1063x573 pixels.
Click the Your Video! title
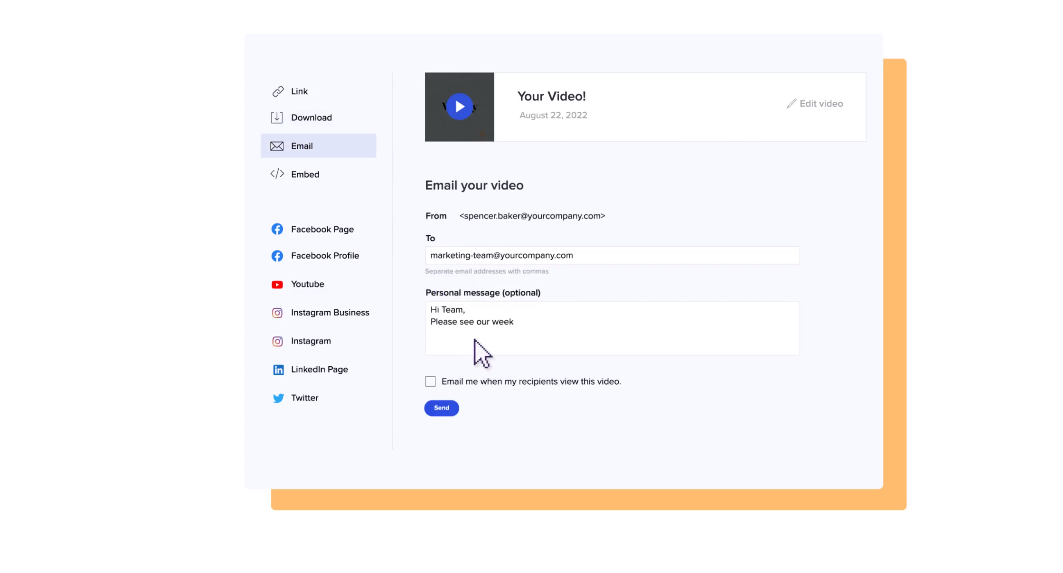click(x=551, y=96)
